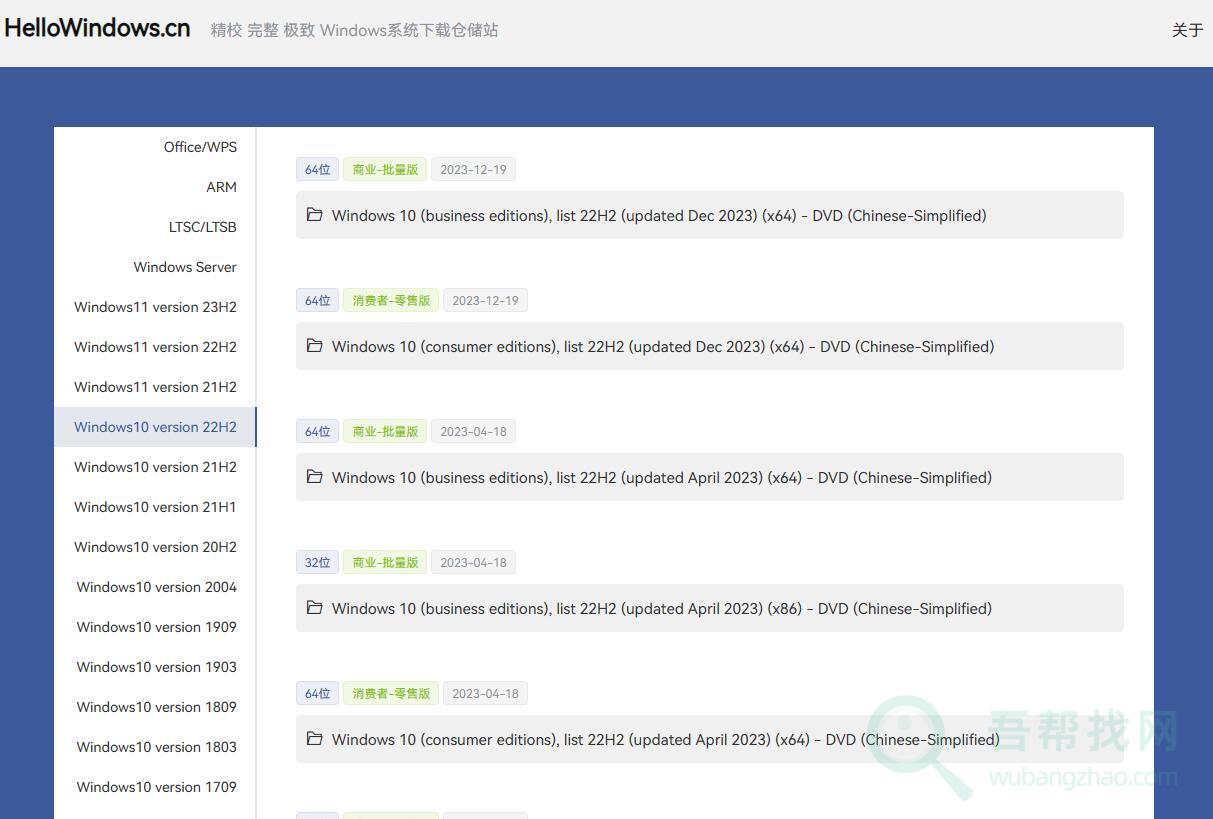Click folder icon of consumer April 2023 x64 entry

[314, 739]
